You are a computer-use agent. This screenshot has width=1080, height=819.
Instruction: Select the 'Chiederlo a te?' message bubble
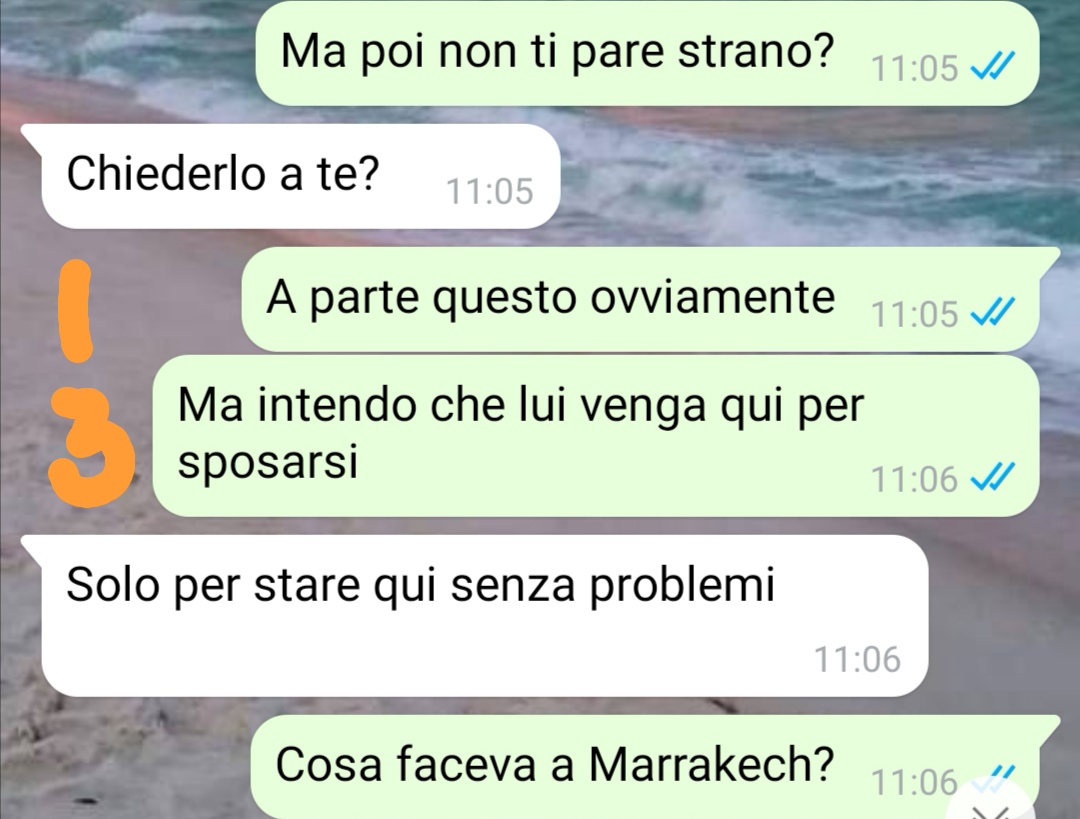tap(300, 176)
